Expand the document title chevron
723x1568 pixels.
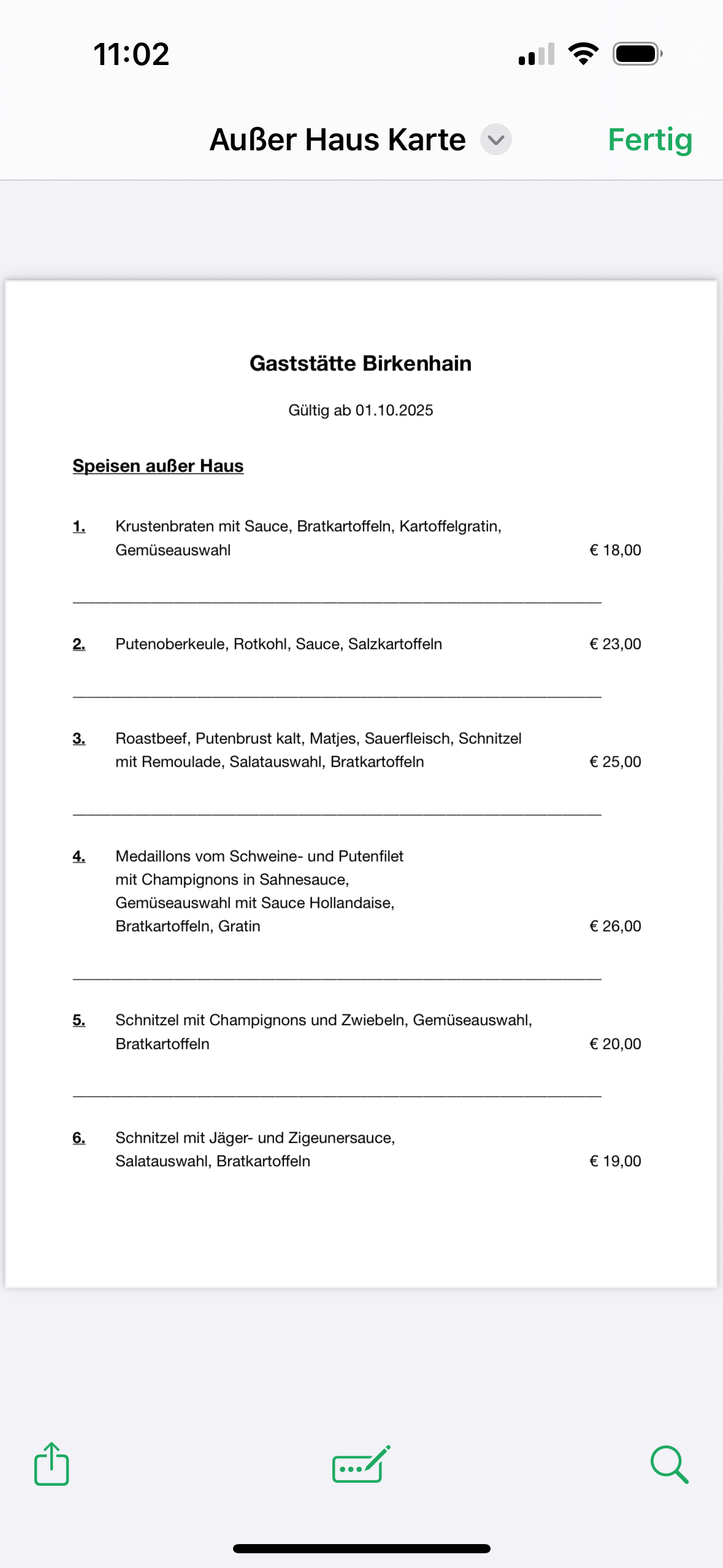tap(495, 140)
